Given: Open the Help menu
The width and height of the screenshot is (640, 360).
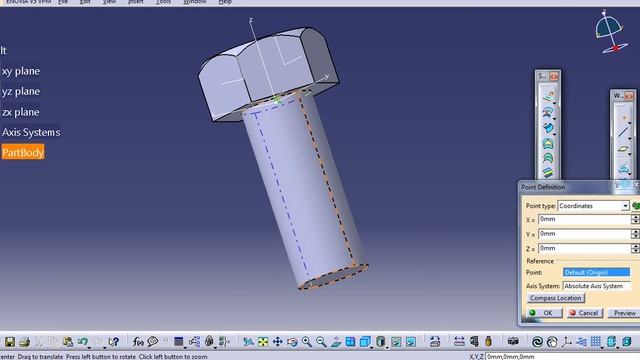Looking at the screenshot, I should click(225, 2).
